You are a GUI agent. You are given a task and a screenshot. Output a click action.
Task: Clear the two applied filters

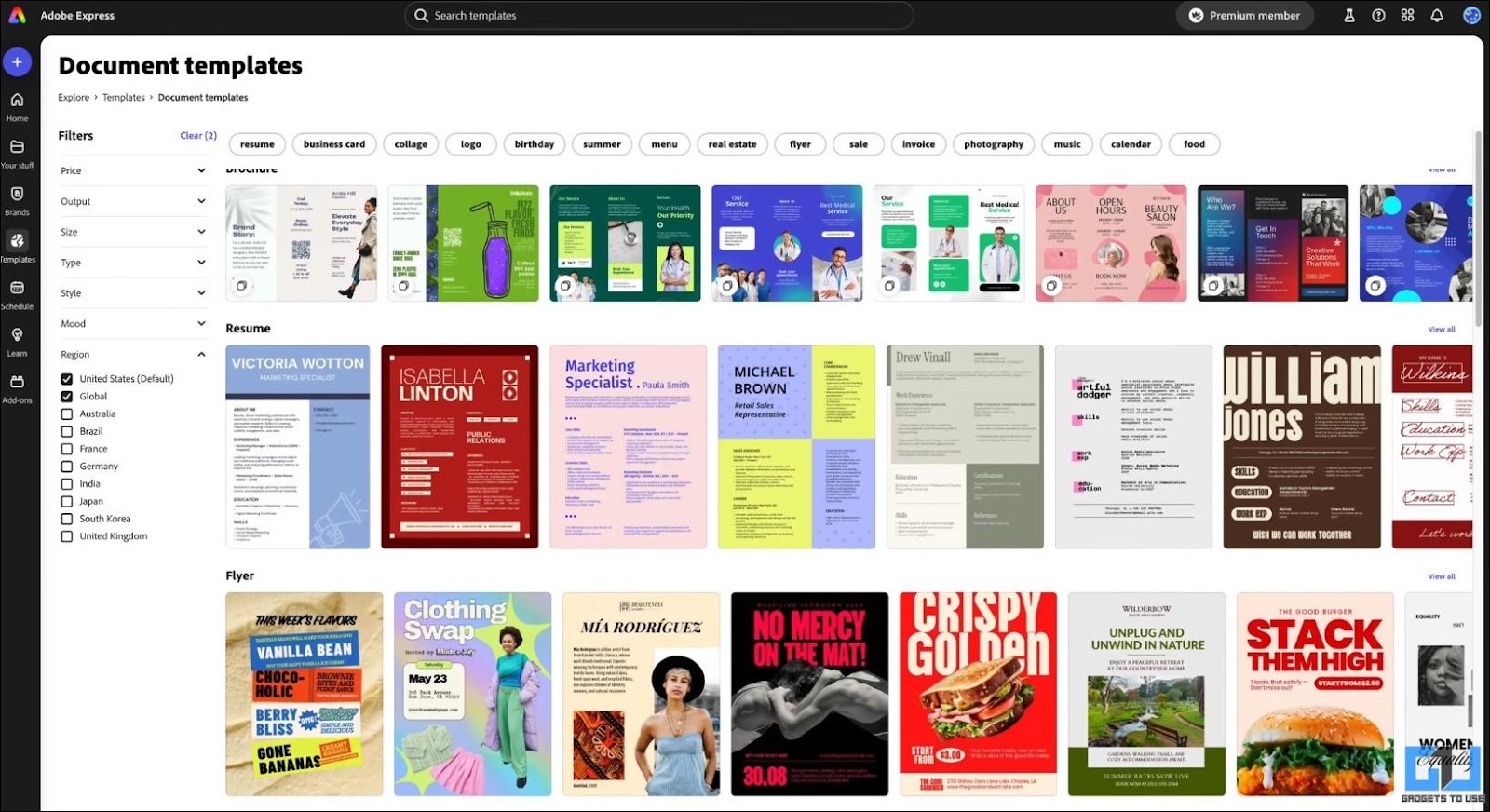pos(197,136)
